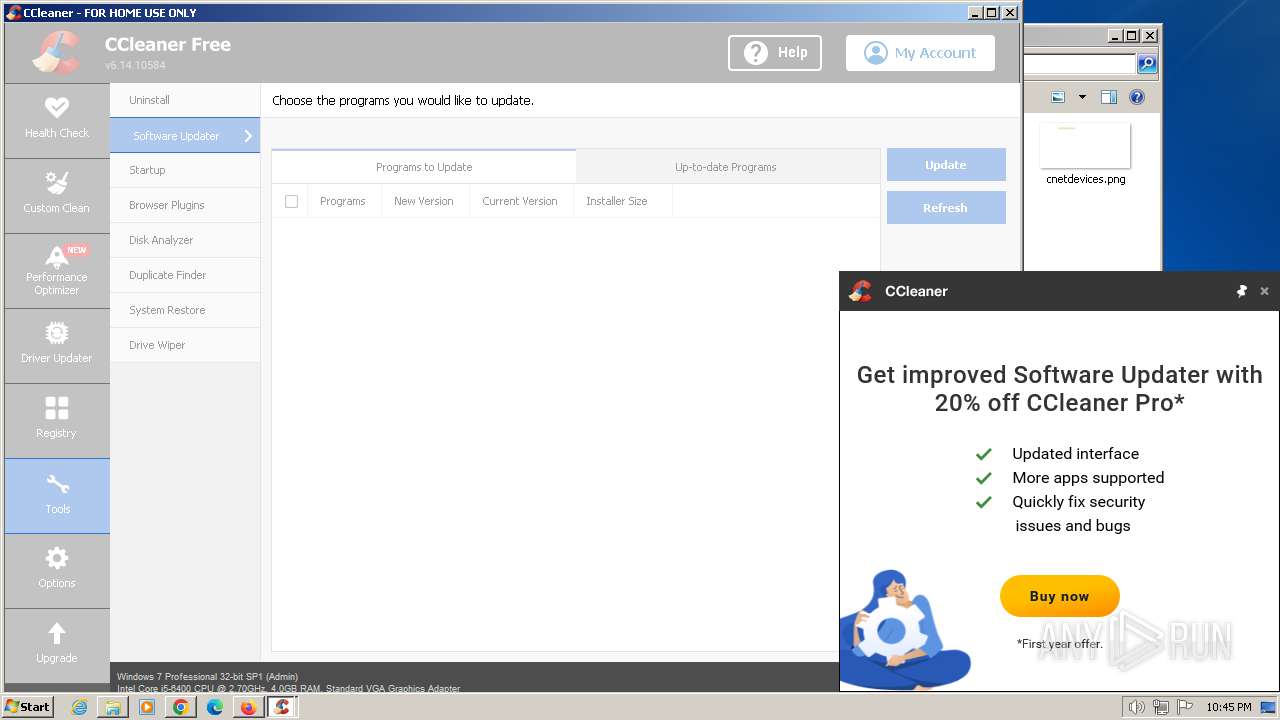The height and width of the screenshot is (720, 1280).
Task: Click the CCleaner version v6.14.10584 text
Action: click(x=135, y=65)
